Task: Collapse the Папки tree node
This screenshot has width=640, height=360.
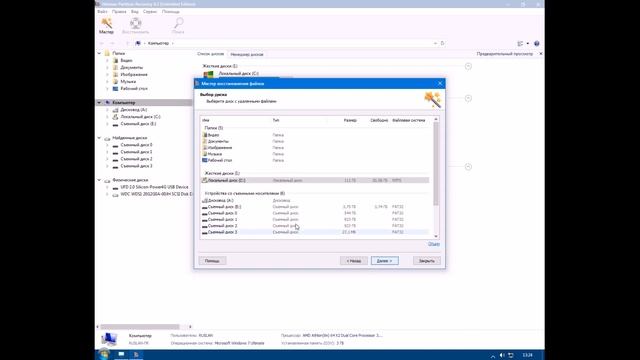Action: (x=99, y=53)
